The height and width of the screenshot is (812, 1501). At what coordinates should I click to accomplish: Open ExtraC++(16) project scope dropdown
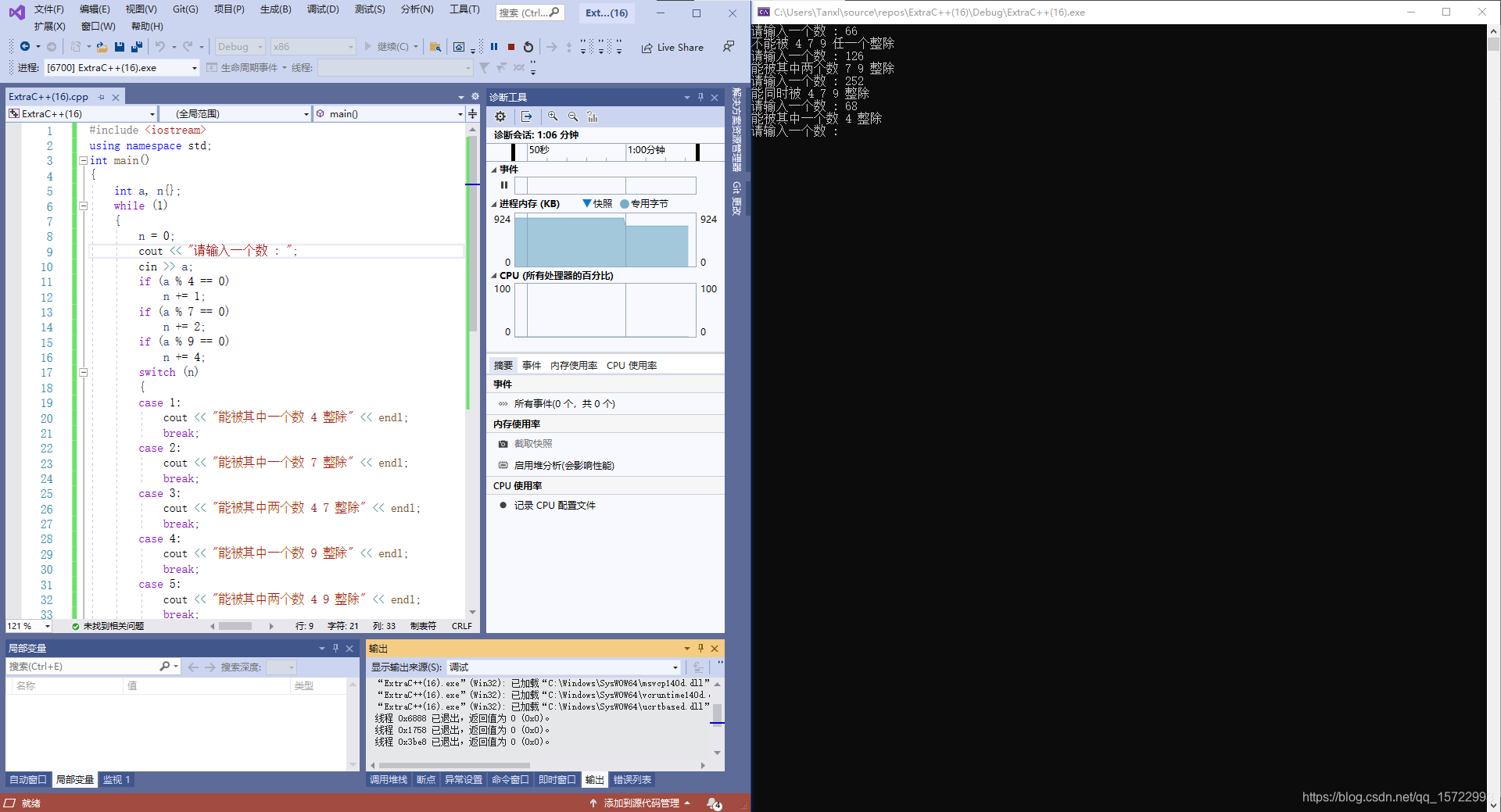[82, 113]
